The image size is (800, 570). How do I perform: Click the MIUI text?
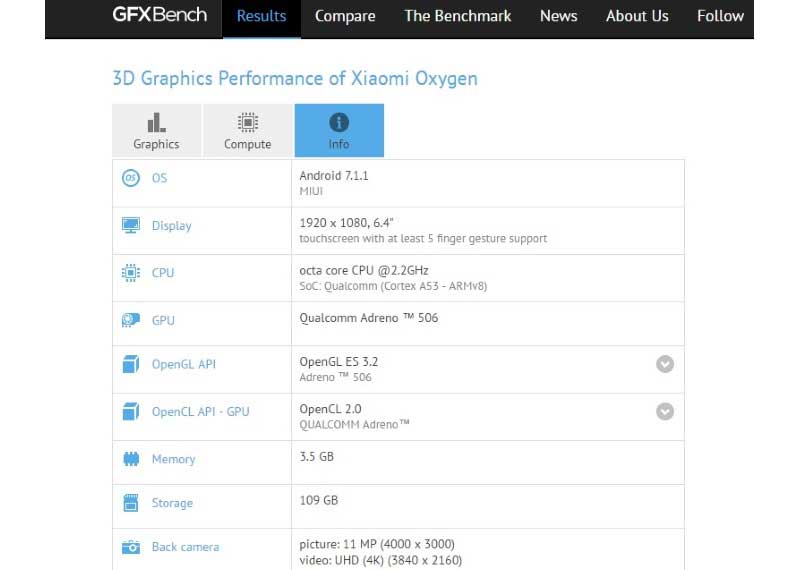[311, 191]
